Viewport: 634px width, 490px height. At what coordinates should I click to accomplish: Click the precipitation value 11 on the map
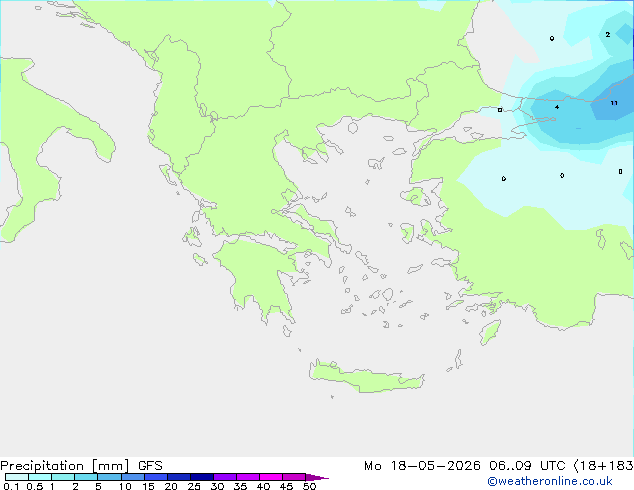coord(614,103)
